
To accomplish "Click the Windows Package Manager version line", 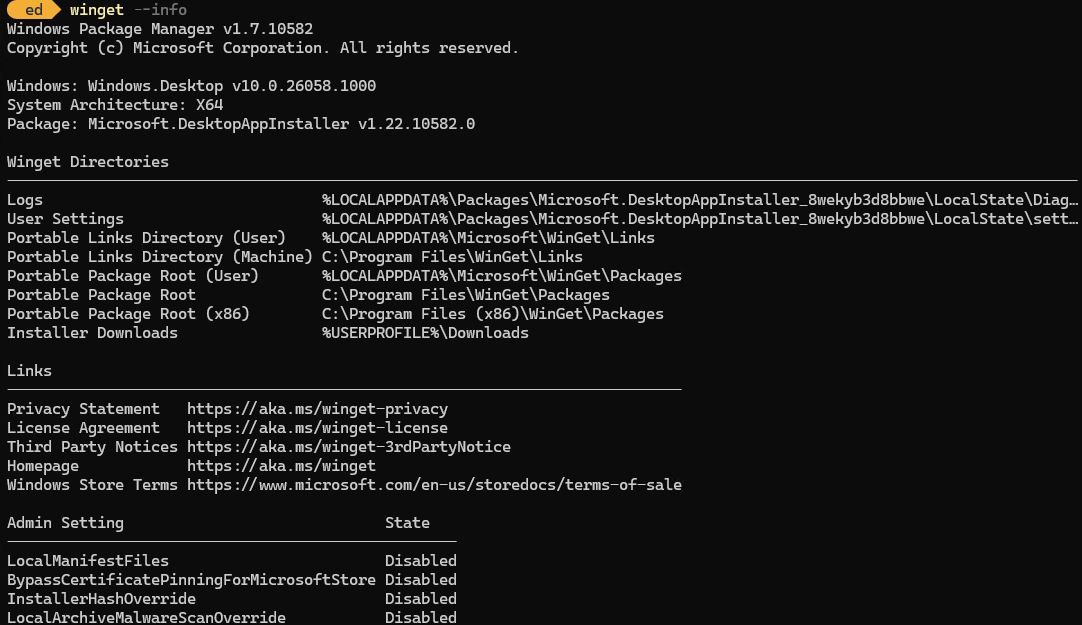I will tap(160, 29).
